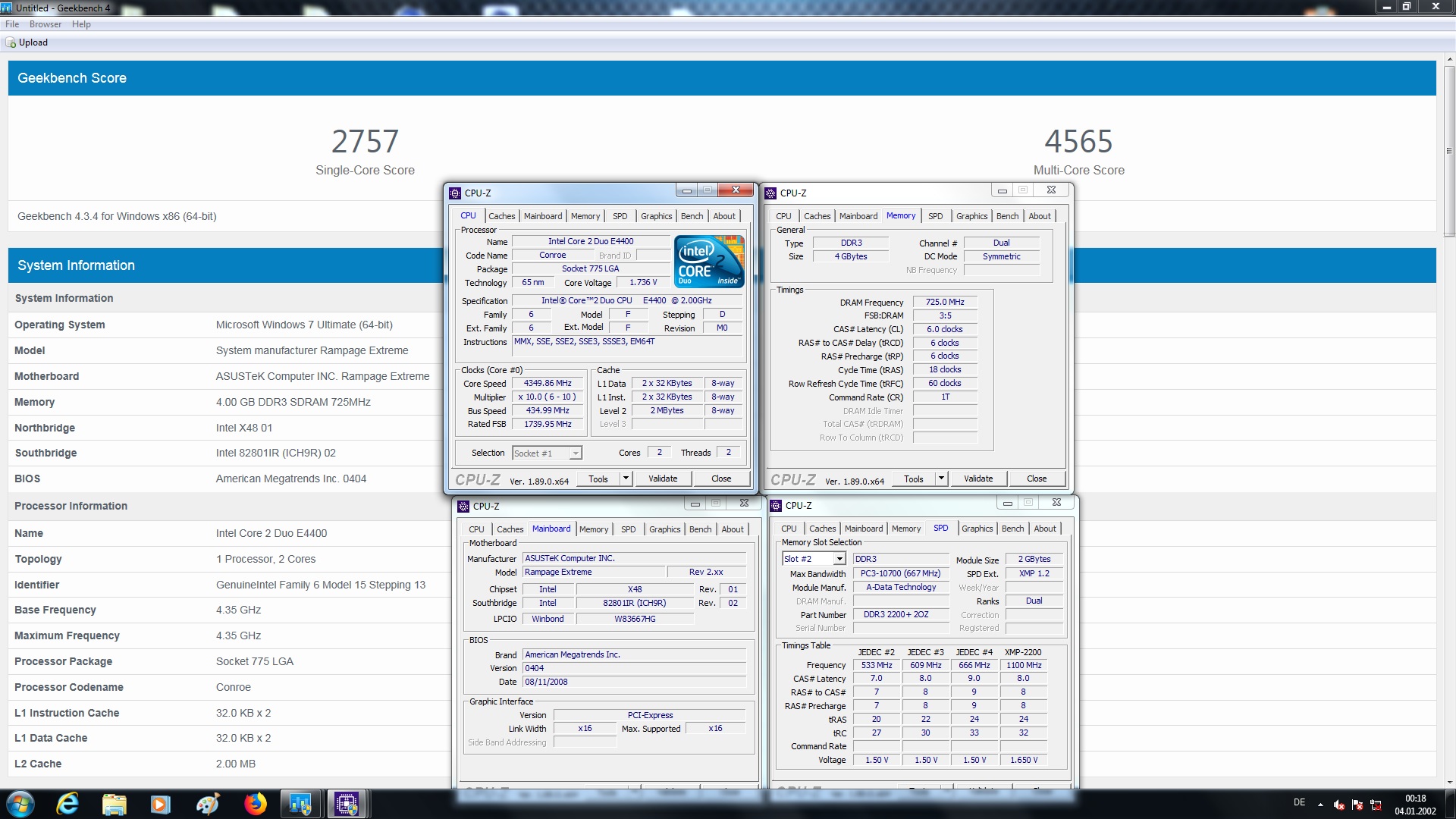Click the Geekbench vertical scrollbar thumb

1449,152
